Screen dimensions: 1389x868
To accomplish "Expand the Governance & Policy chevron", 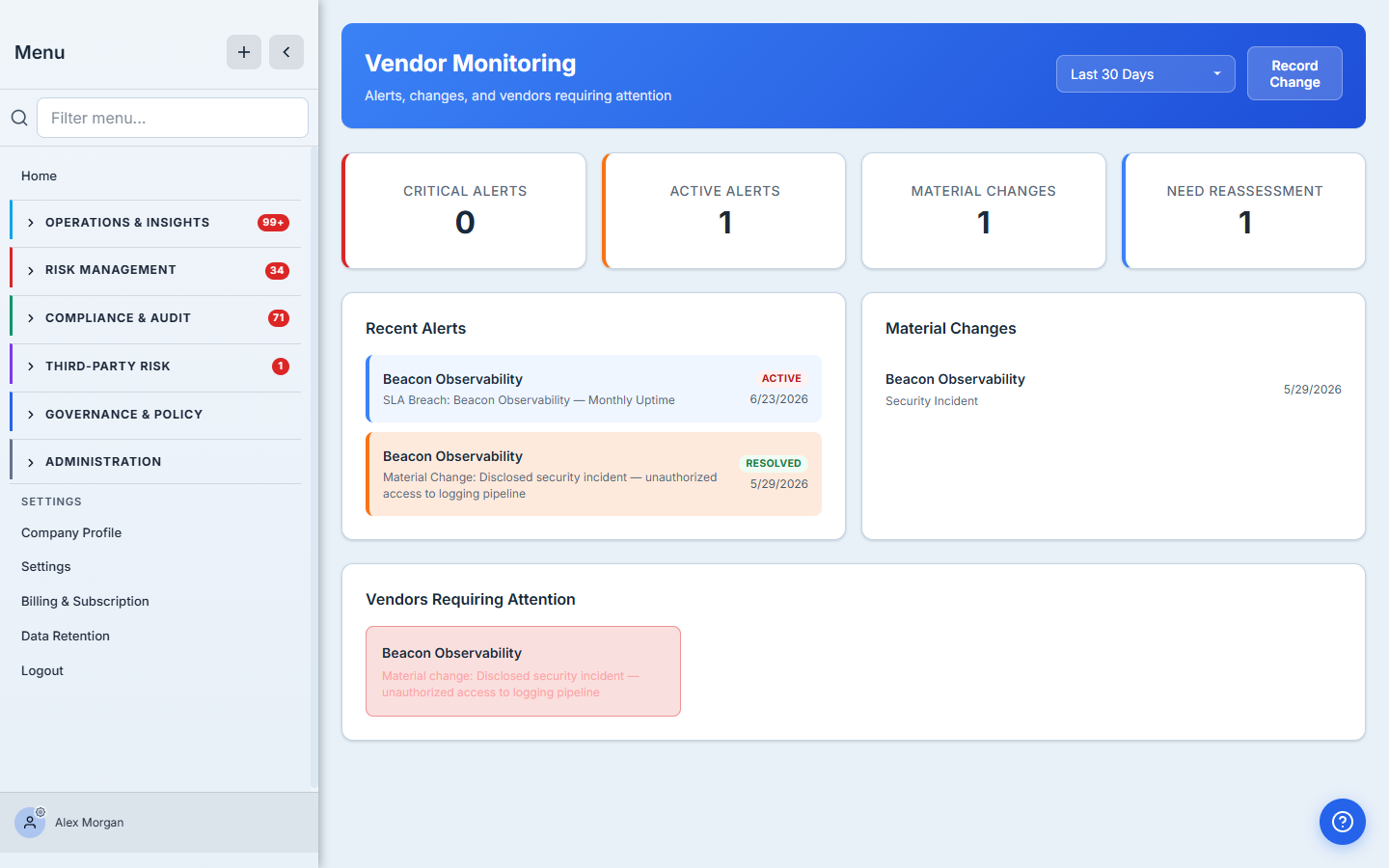I will [x=31, y=415].
